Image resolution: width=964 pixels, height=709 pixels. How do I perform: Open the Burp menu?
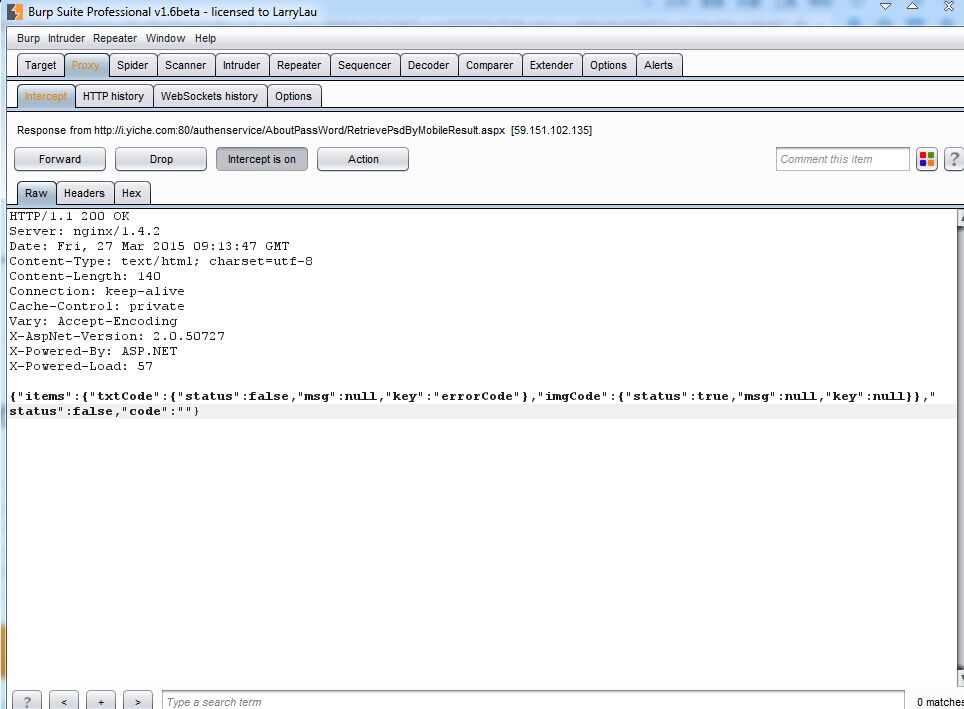click(28, 38)
